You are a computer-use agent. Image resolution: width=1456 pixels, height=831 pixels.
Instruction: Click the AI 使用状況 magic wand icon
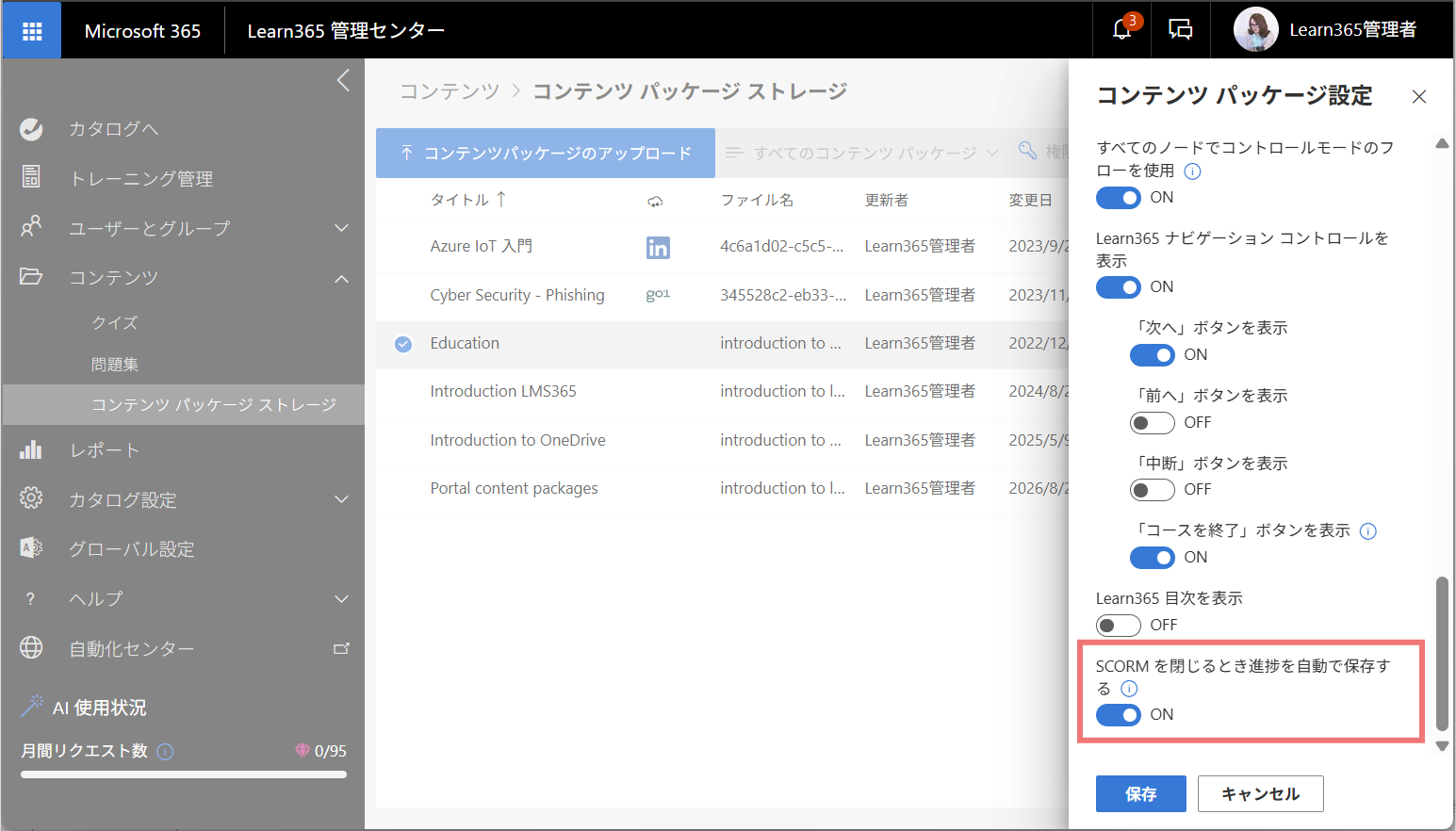(33, 706)
